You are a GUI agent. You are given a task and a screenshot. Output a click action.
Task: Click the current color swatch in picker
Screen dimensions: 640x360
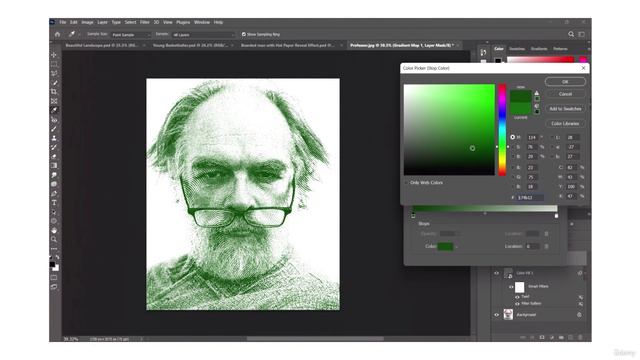[x=520, y=109]
